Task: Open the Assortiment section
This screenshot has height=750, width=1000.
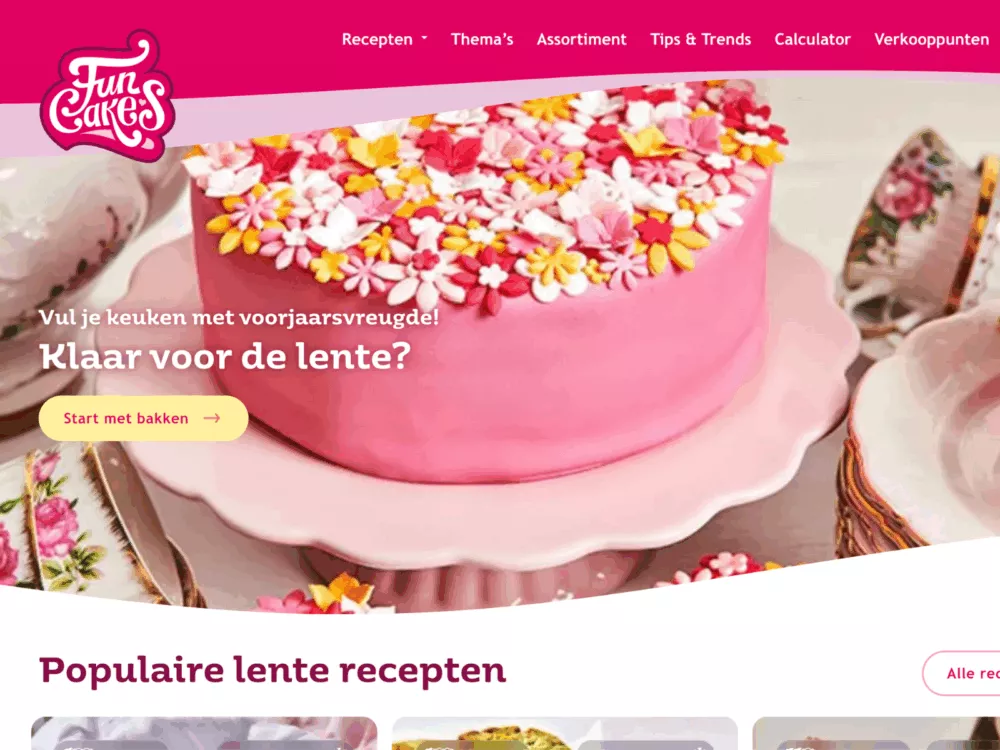Action: pyautogui.click(x=582, y=40)
